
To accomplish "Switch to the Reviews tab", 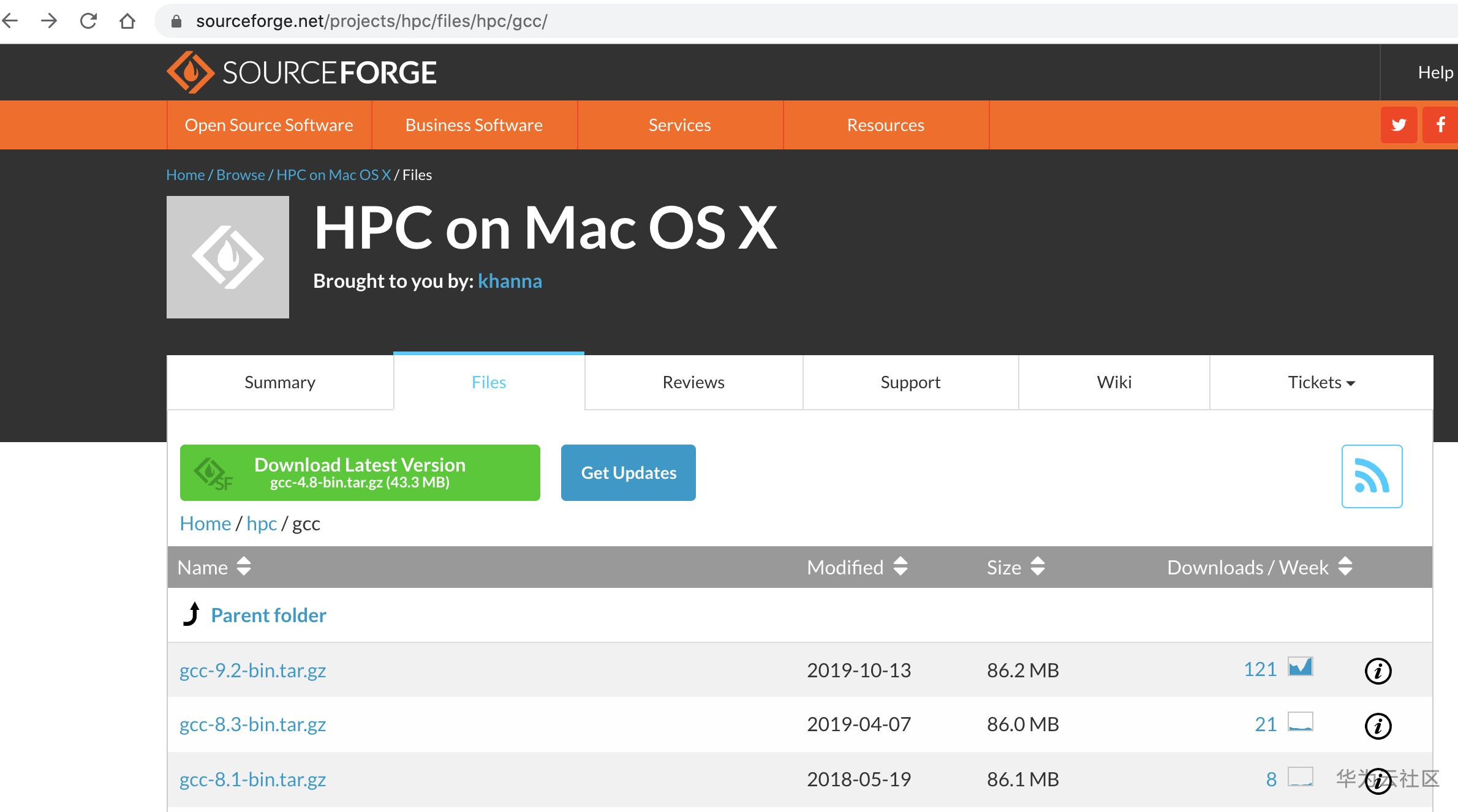I will click(693, 382).
